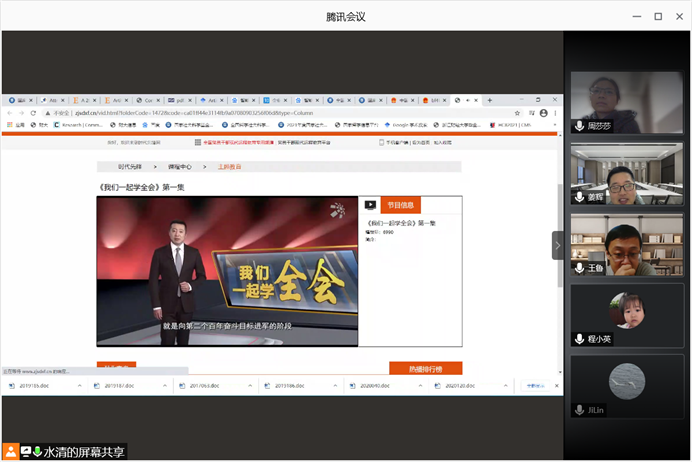
Task: Select the 节目信息 tab
Action: pos(400,205)
